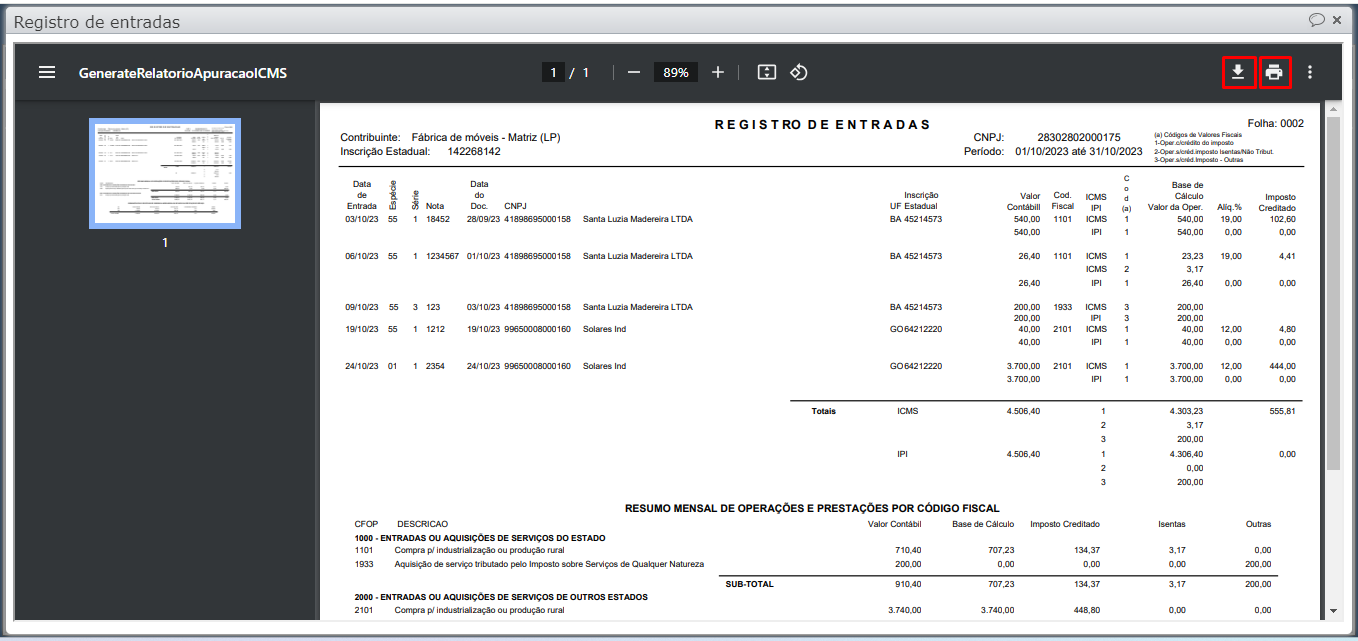
Task: Click imposto creditado value 102,60
Action: click(x=1282, y=219)
